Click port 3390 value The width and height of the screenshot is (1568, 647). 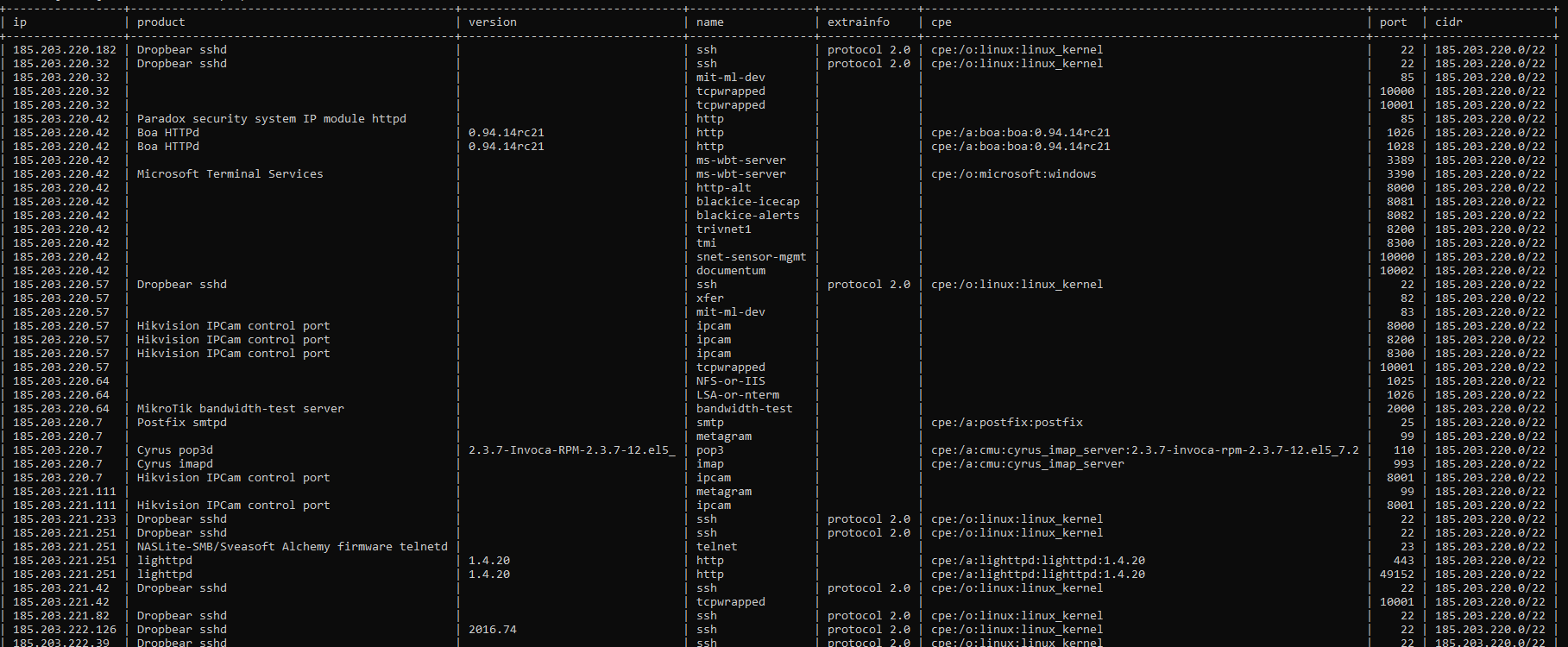[x=1401, y=174]
